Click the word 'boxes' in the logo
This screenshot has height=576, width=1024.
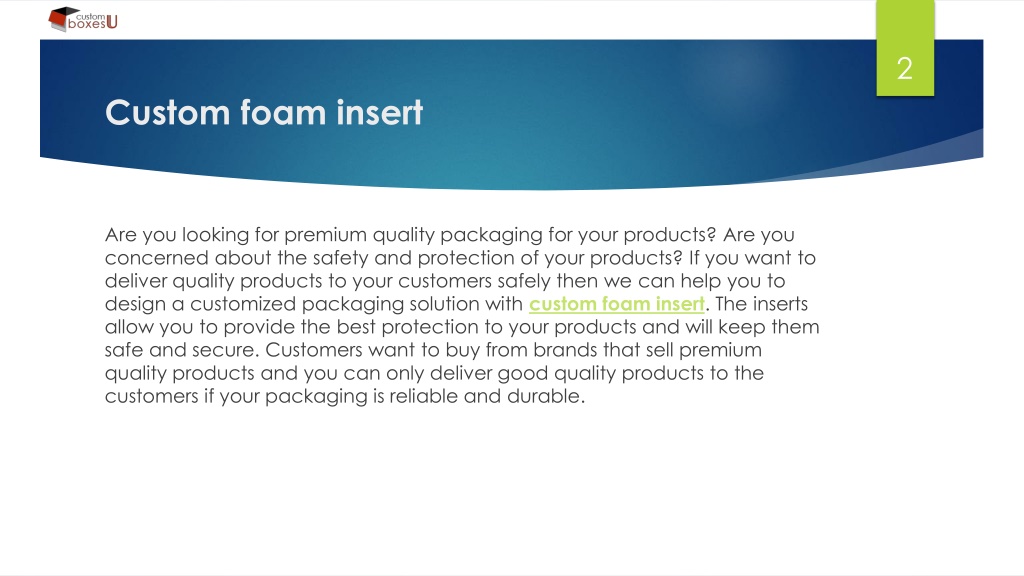87,24
